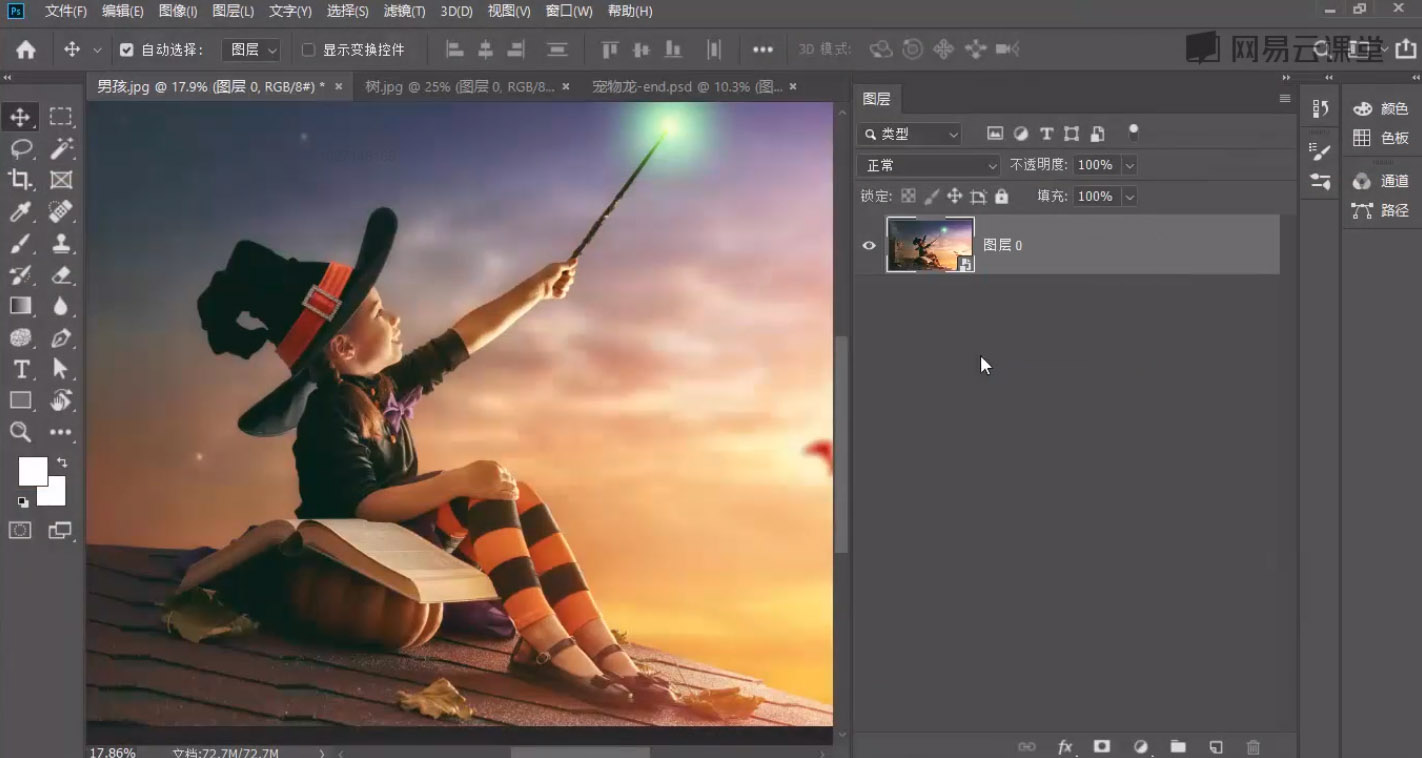
Task: Open the status bar info arrow
Action: point(322,752)
